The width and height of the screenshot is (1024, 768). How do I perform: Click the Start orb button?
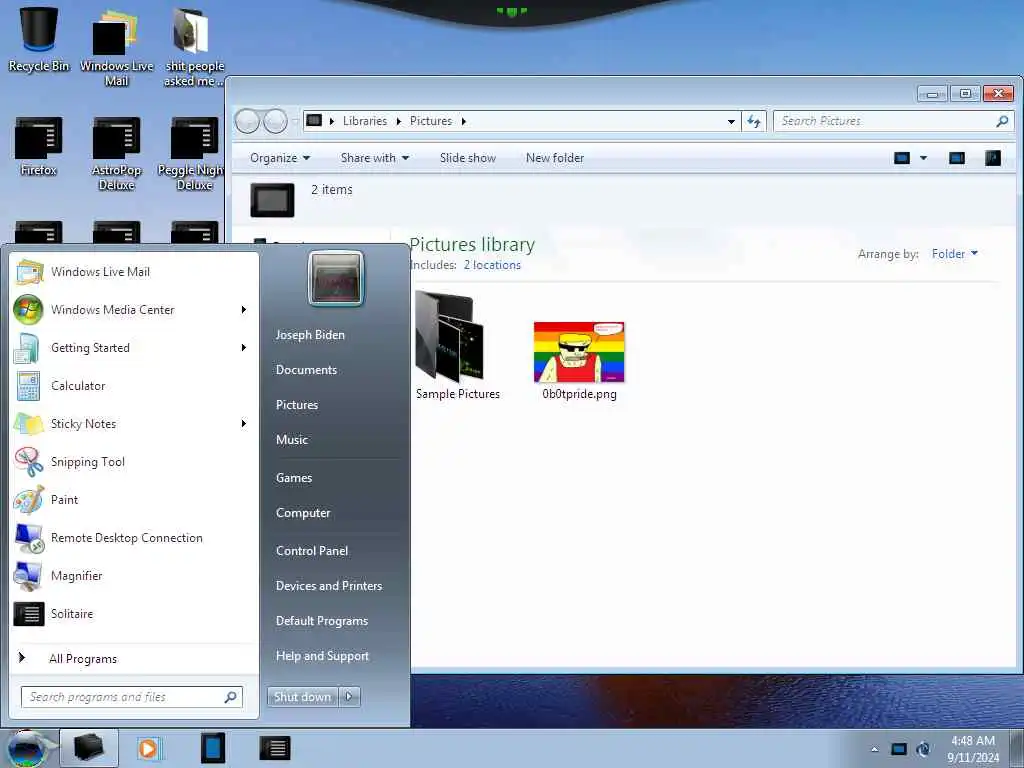(x=27, y=748)
